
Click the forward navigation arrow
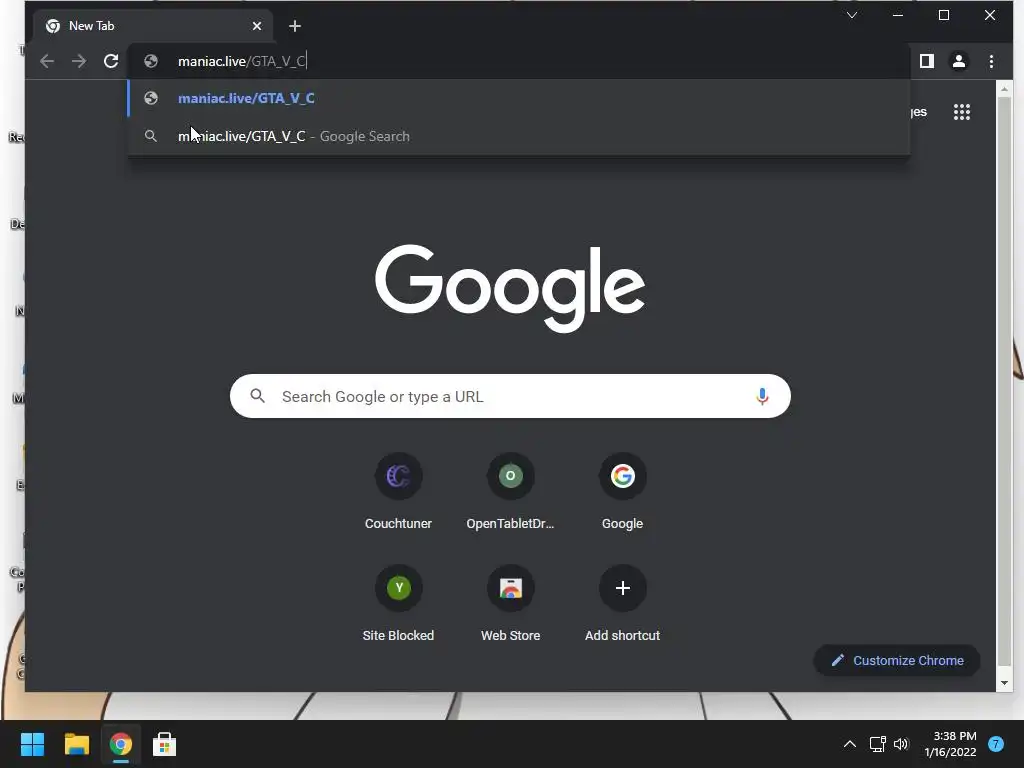click(79, 61)
